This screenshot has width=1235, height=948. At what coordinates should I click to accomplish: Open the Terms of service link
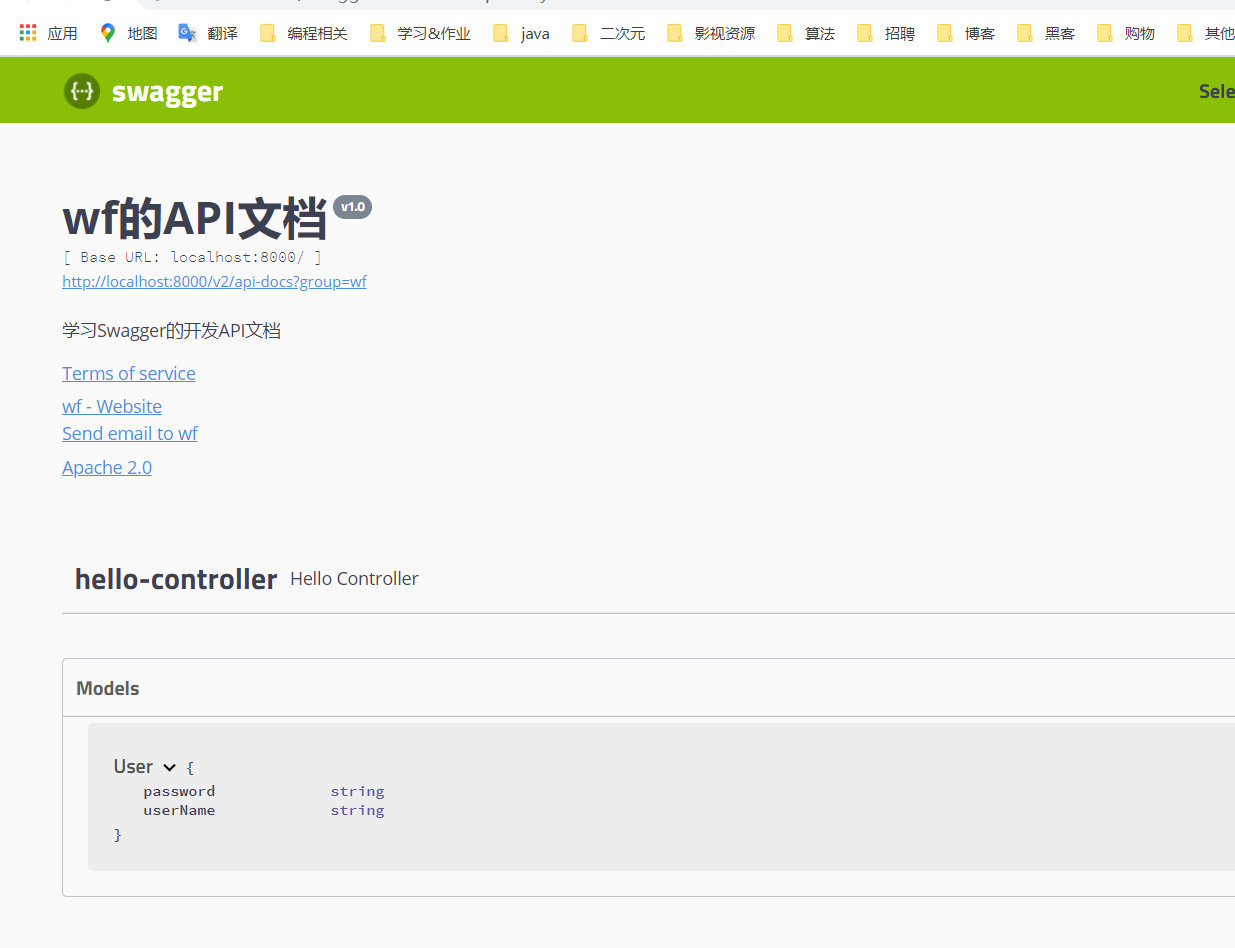(129, 373)
